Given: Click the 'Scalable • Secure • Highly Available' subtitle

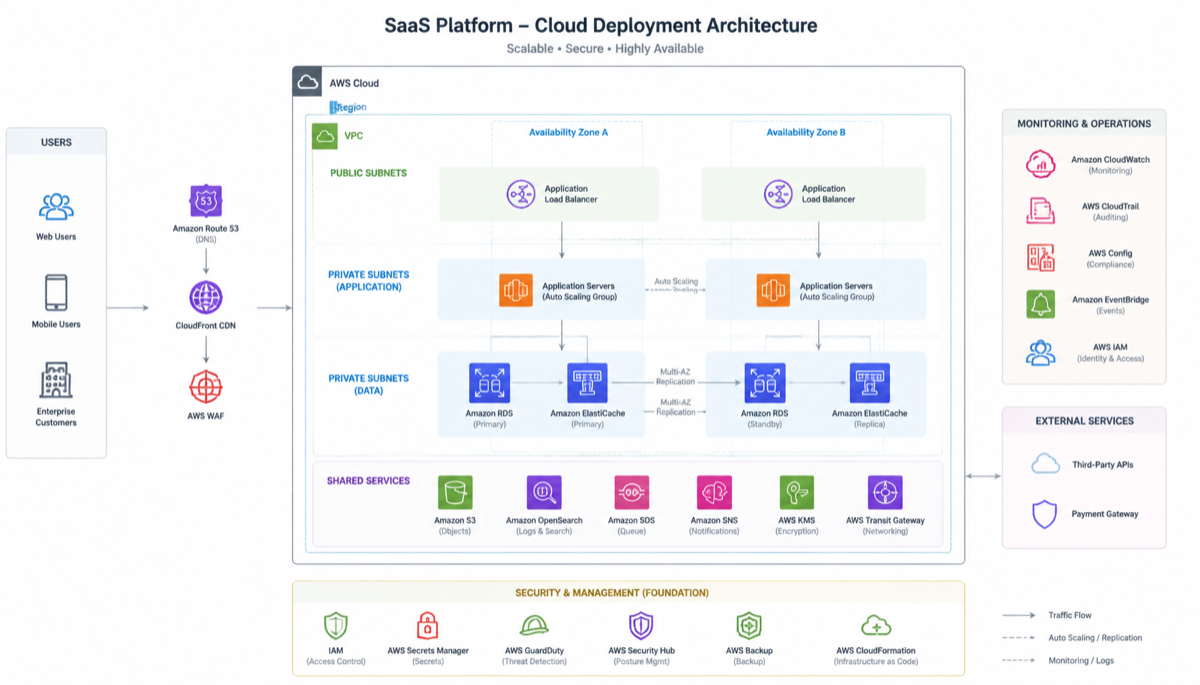Looking at the screenshot, I should click(605, 49).
